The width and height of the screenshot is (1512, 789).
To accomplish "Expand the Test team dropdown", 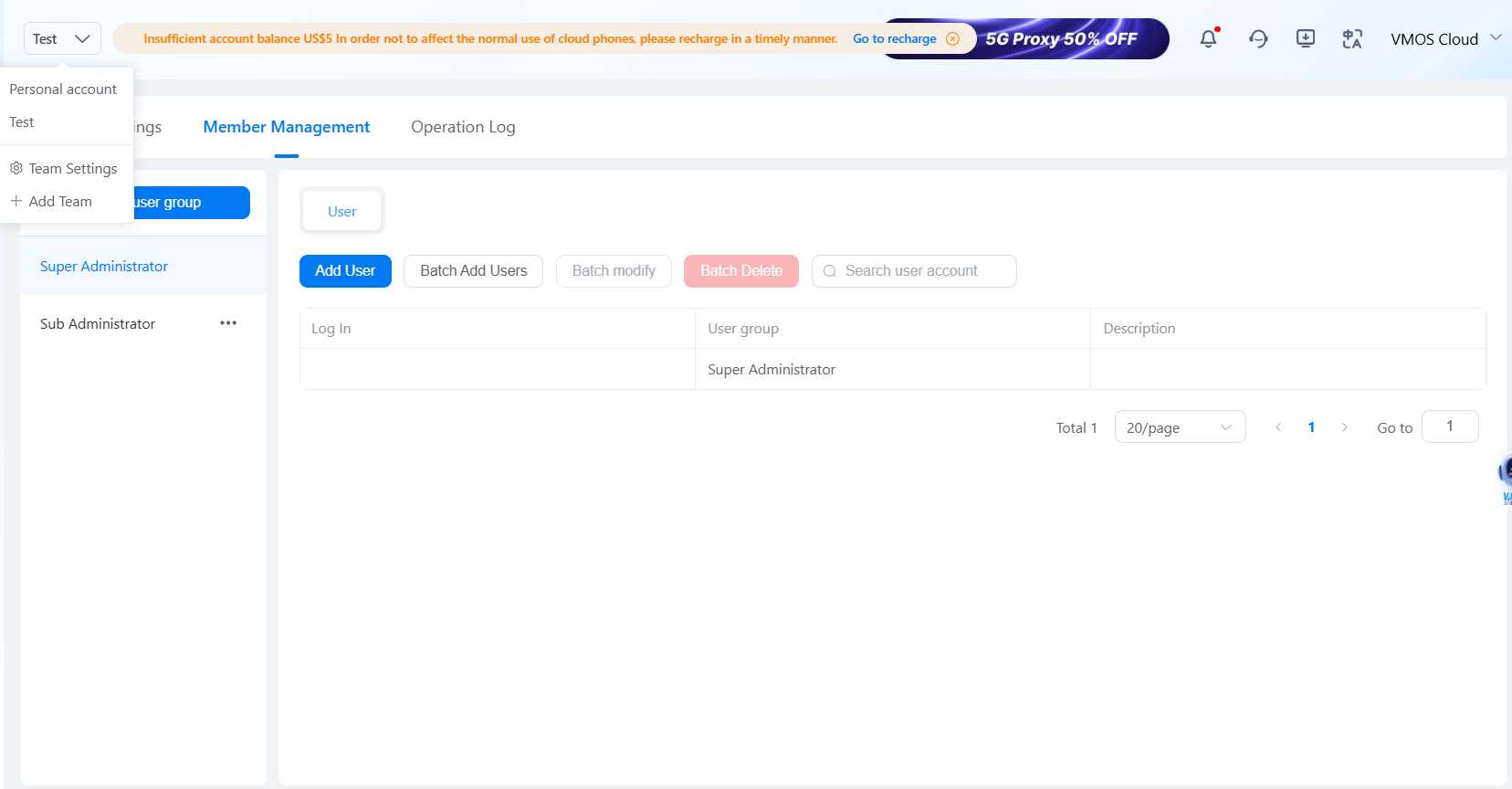I will pyautogui.click(x=62, y=38).
